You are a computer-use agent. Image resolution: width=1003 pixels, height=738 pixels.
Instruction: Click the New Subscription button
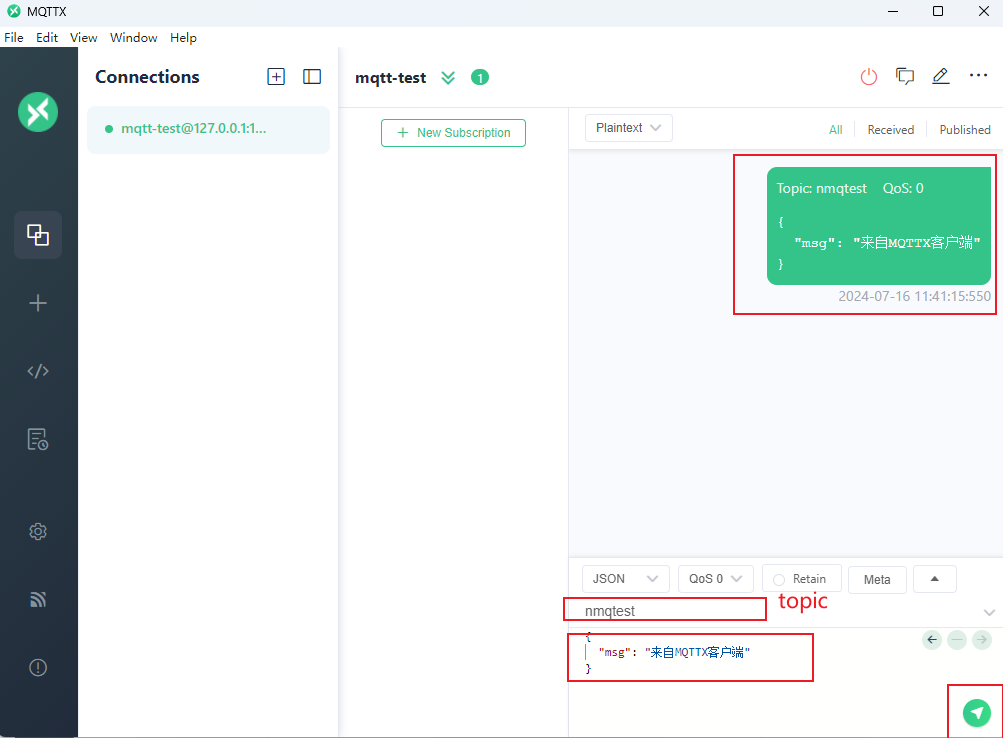pyautogui.click(x=454, y=133)
